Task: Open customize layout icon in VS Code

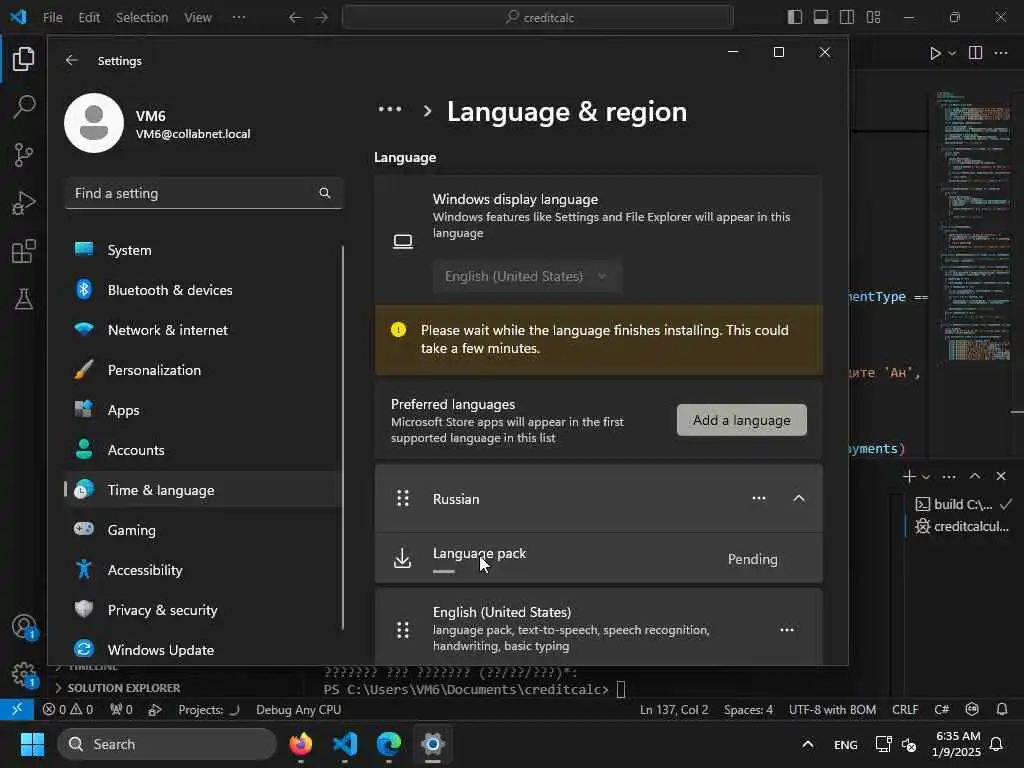Action: point(874,17)
